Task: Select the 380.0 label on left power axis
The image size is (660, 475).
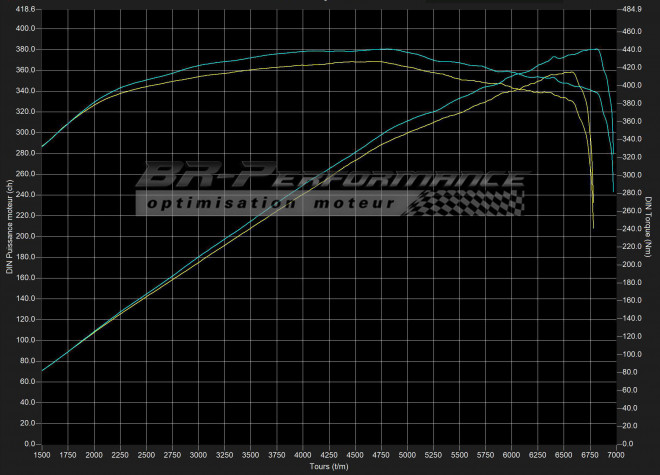Action: coord(25,49)
